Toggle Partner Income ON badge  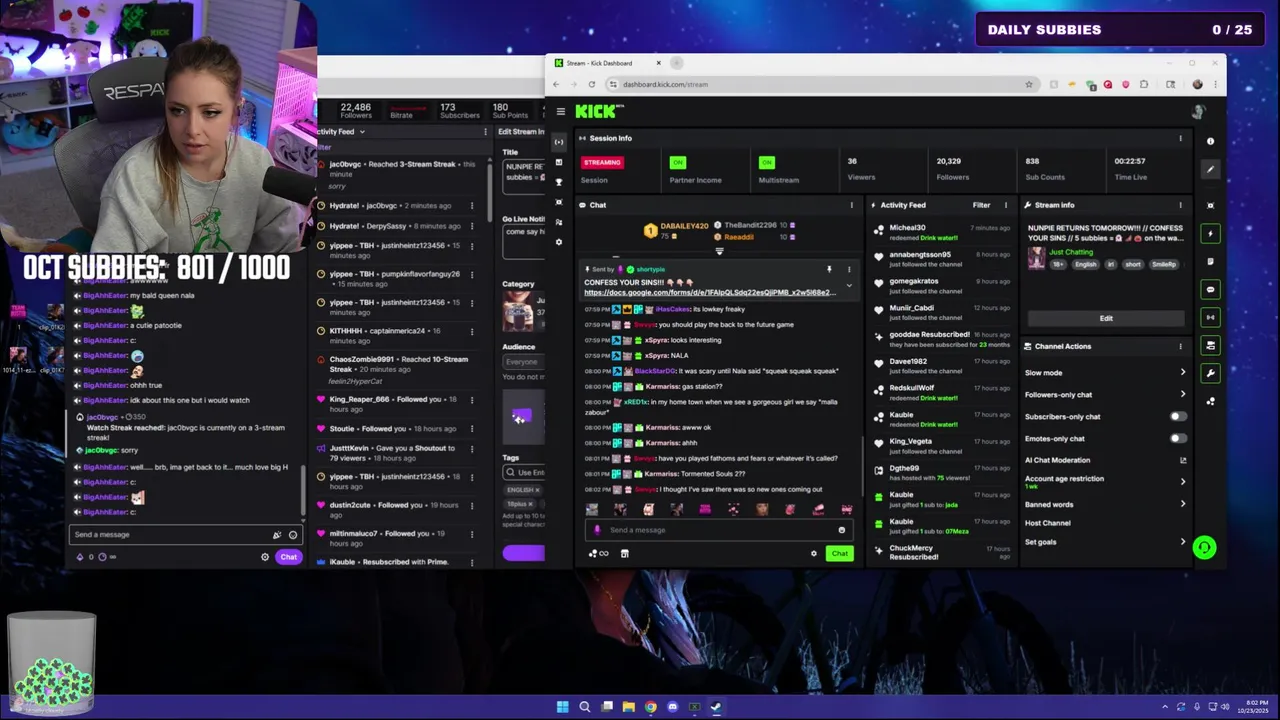coord(678,162)
